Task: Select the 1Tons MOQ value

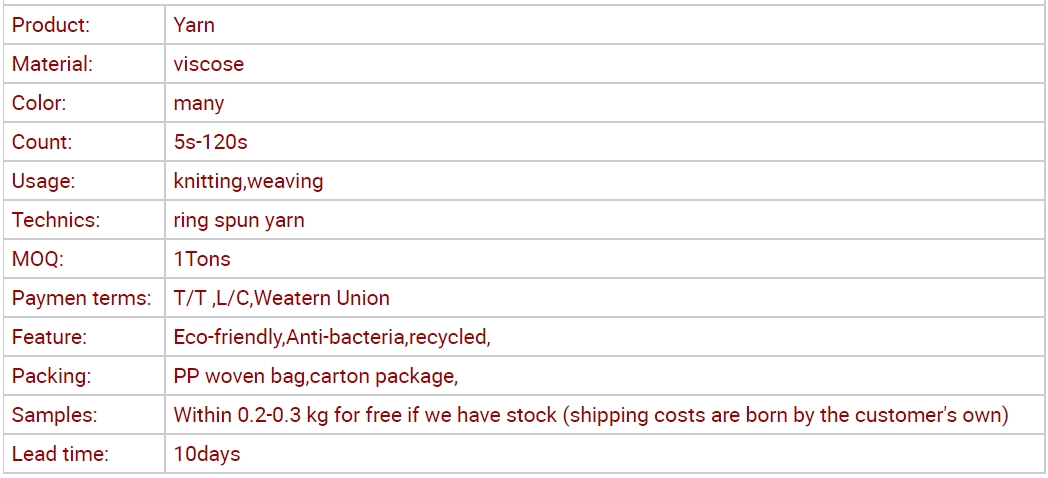Action: click(x=202, y=259)
